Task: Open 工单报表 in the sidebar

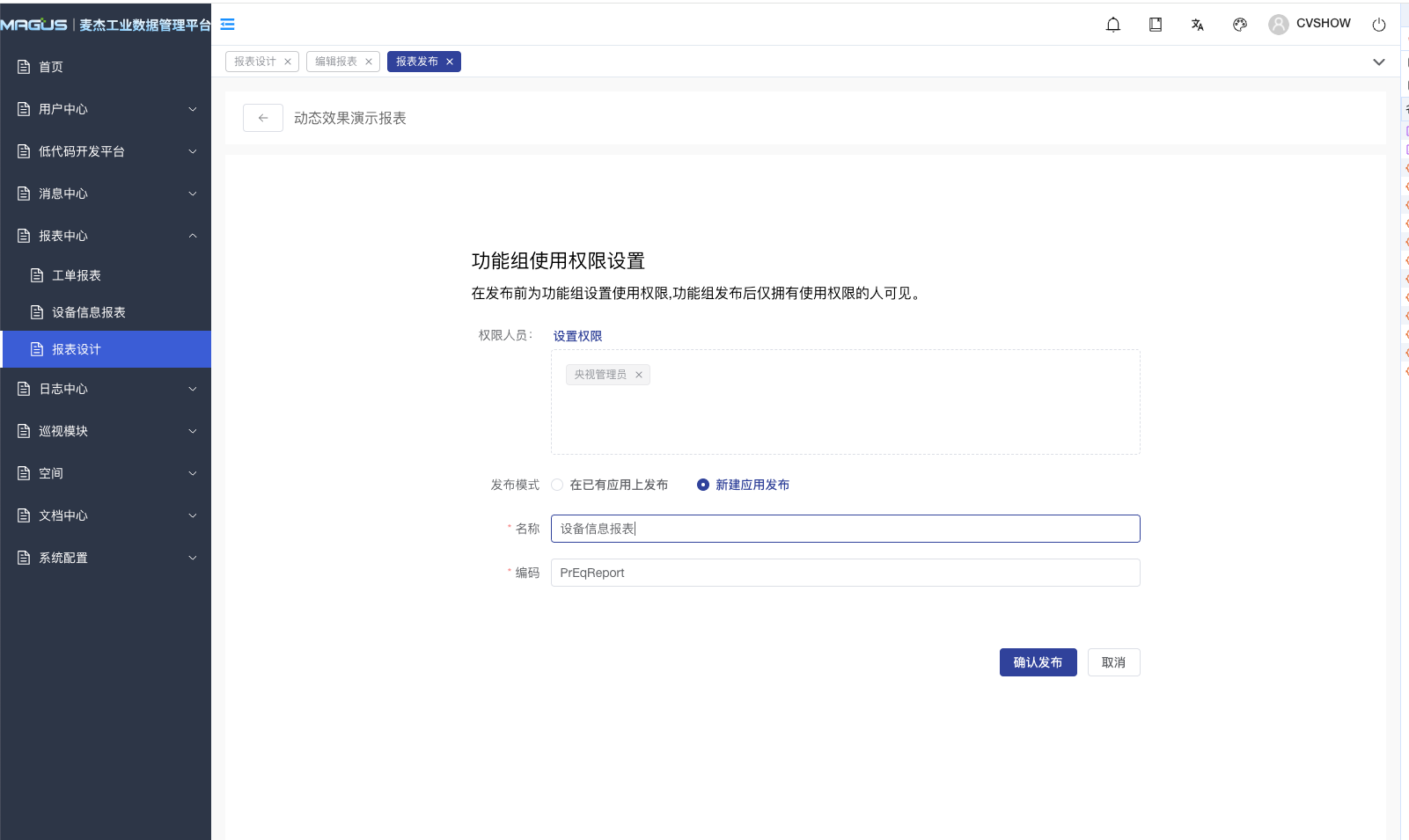Action: (106, 275)
